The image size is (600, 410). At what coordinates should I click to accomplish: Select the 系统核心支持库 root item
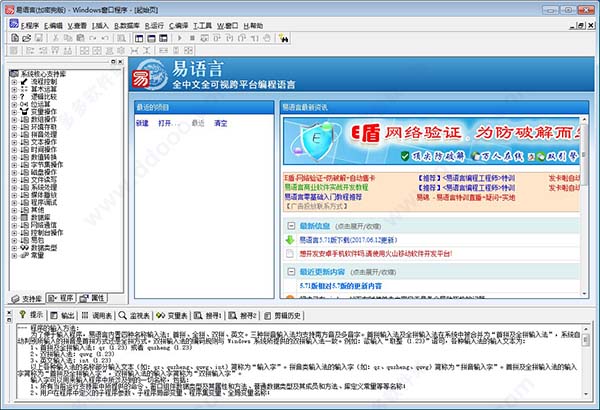pyautogui.click(x=43, y=74)
